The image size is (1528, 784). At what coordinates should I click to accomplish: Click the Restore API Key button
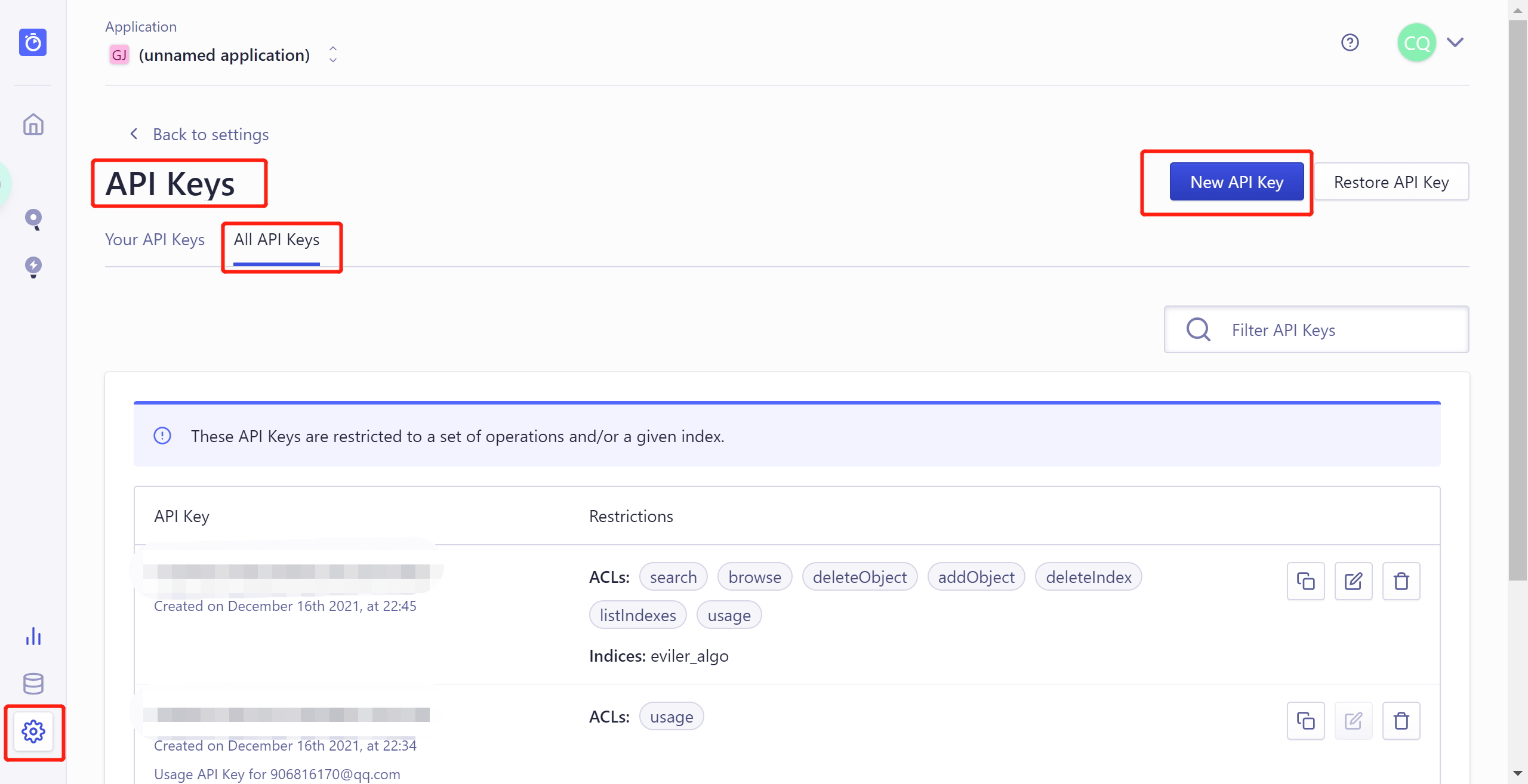[1391, 182]
